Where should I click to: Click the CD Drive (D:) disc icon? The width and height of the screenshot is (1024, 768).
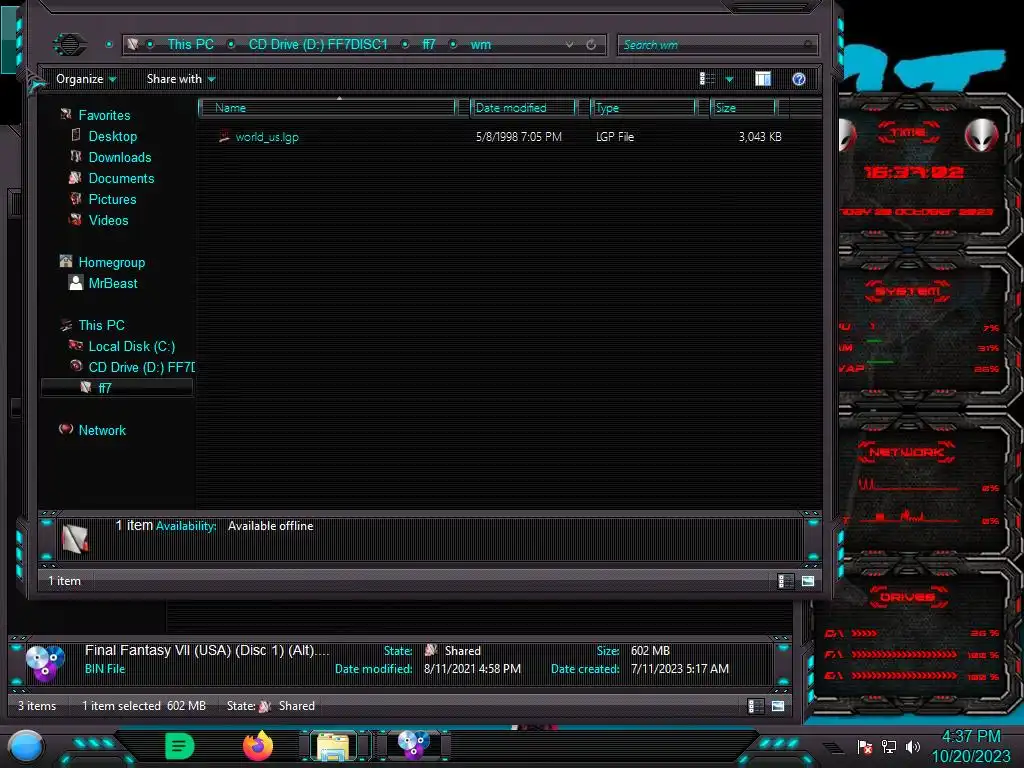tap(76, 366)
